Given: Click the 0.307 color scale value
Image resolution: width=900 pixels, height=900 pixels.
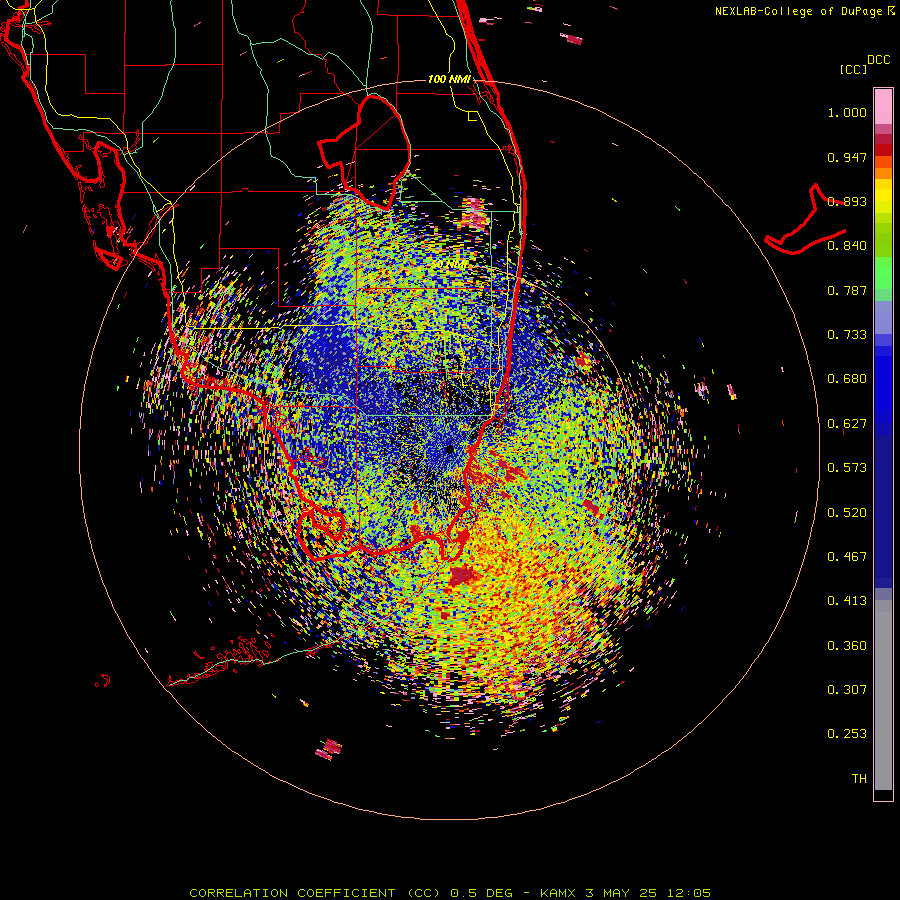Looking at the screenshot, I should [847, 690].
